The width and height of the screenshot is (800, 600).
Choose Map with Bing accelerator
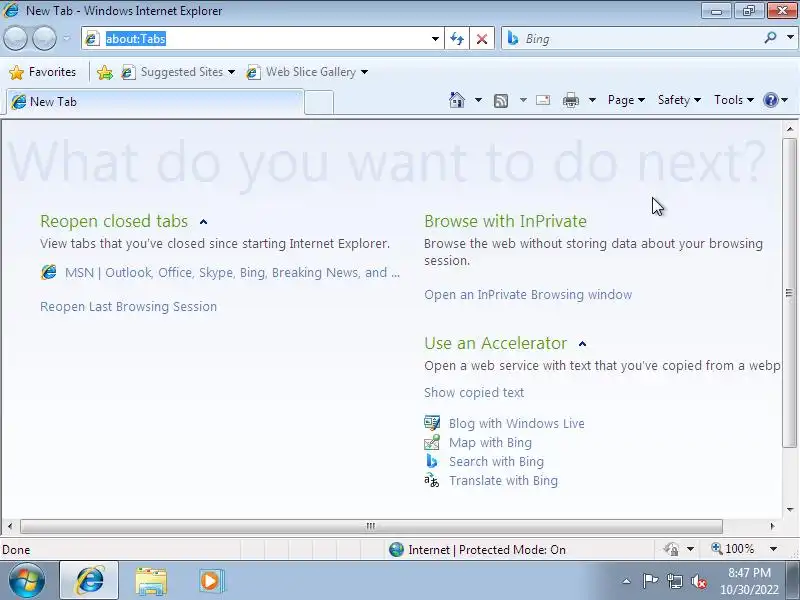point(490,442)
